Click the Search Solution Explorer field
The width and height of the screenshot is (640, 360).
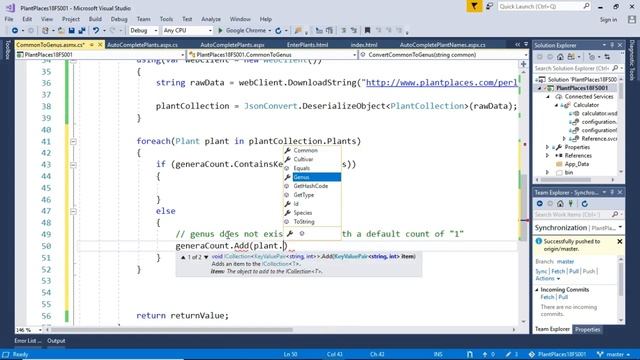coord(577,68)
